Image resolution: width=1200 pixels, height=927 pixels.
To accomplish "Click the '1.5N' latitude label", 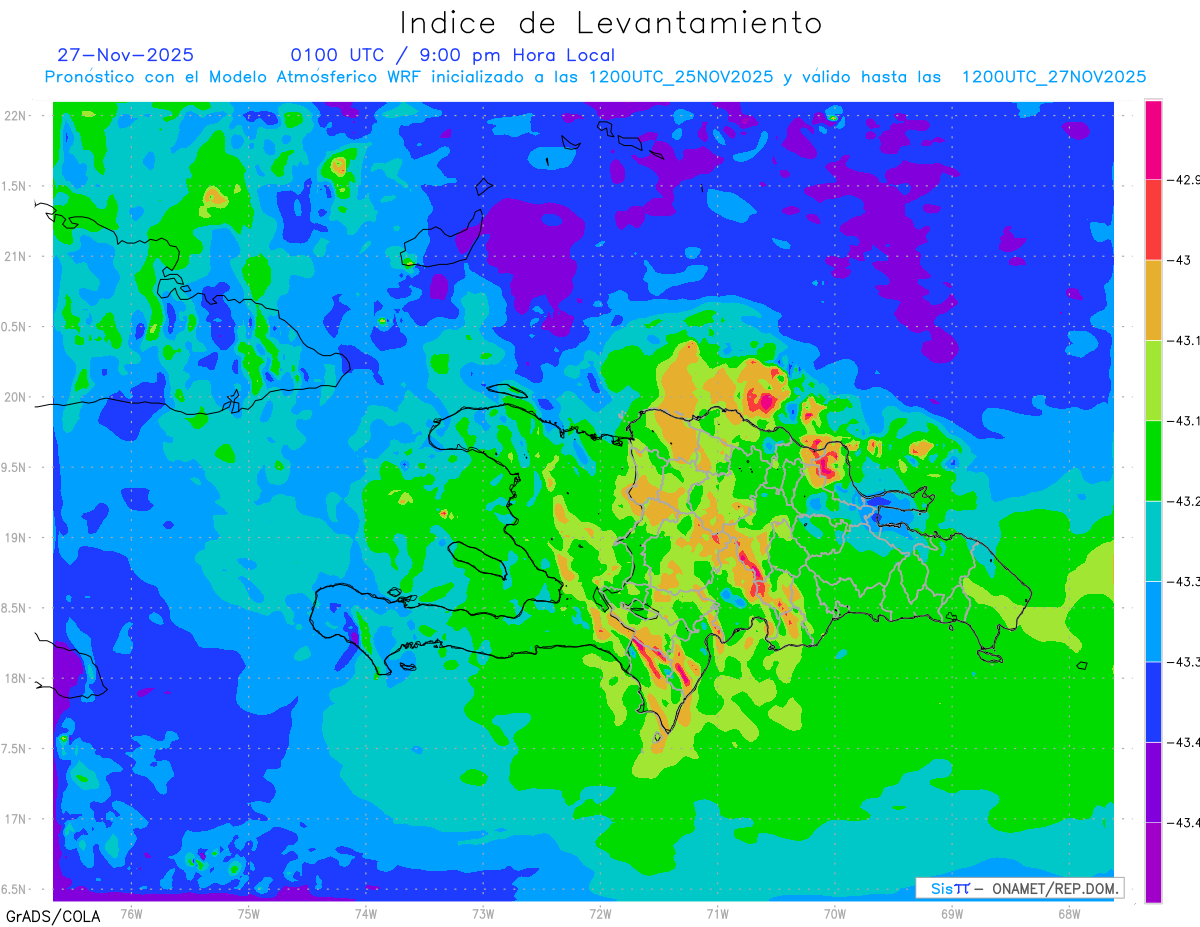I will [x=13, y=186].
